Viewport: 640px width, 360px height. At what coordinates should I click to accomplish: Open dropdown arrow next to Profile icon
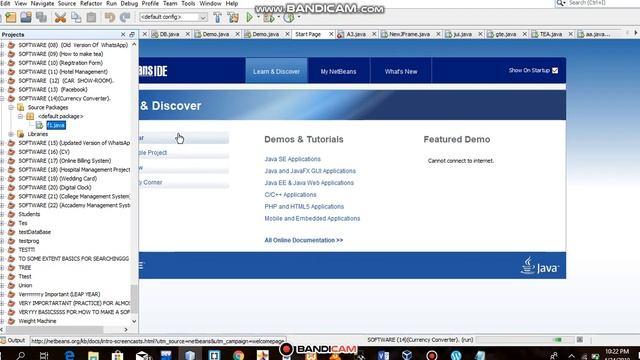click(x=299, y=17)
